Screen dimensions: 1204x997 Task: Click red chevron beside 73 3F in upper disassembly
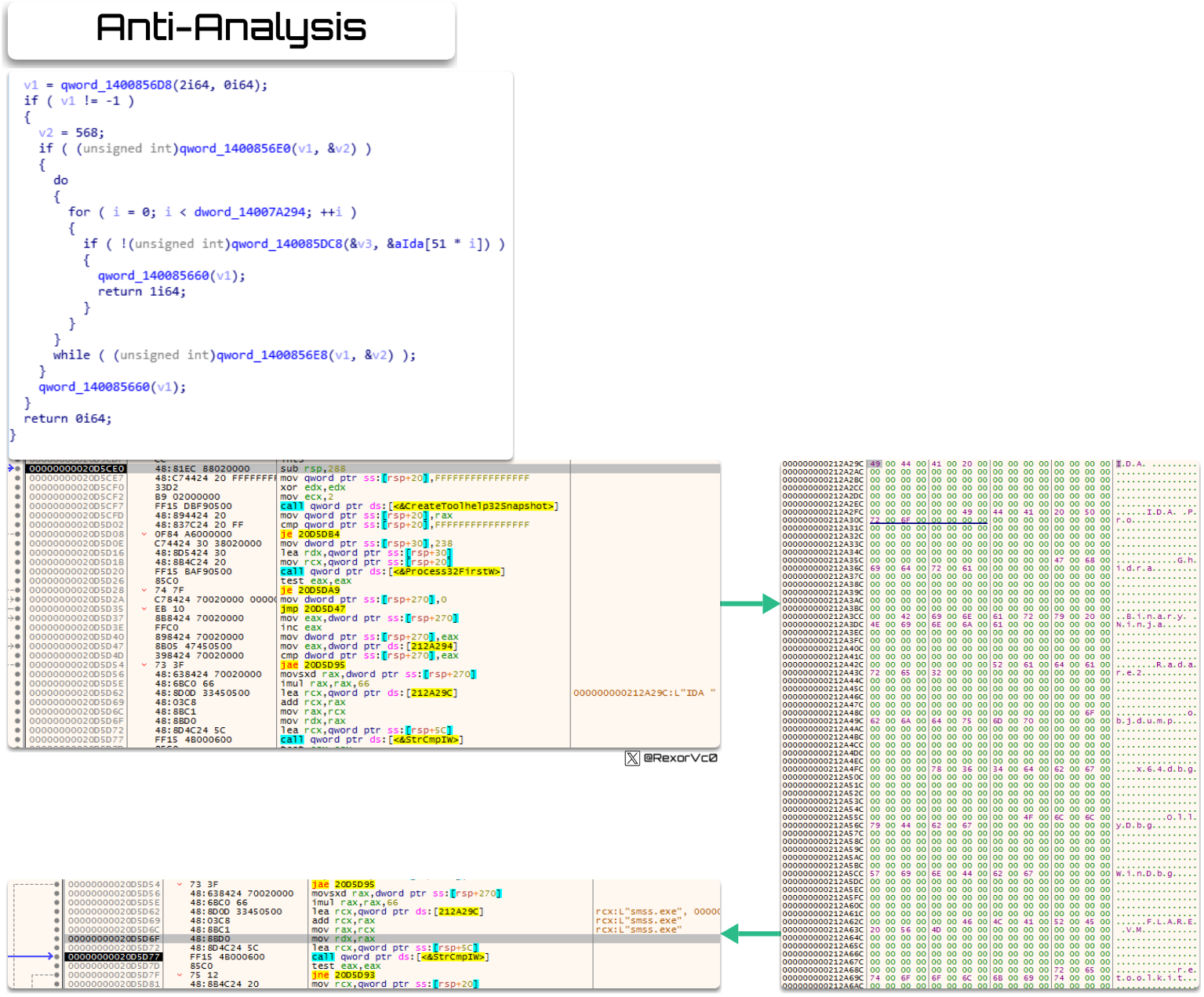click(x=144, y=664)
